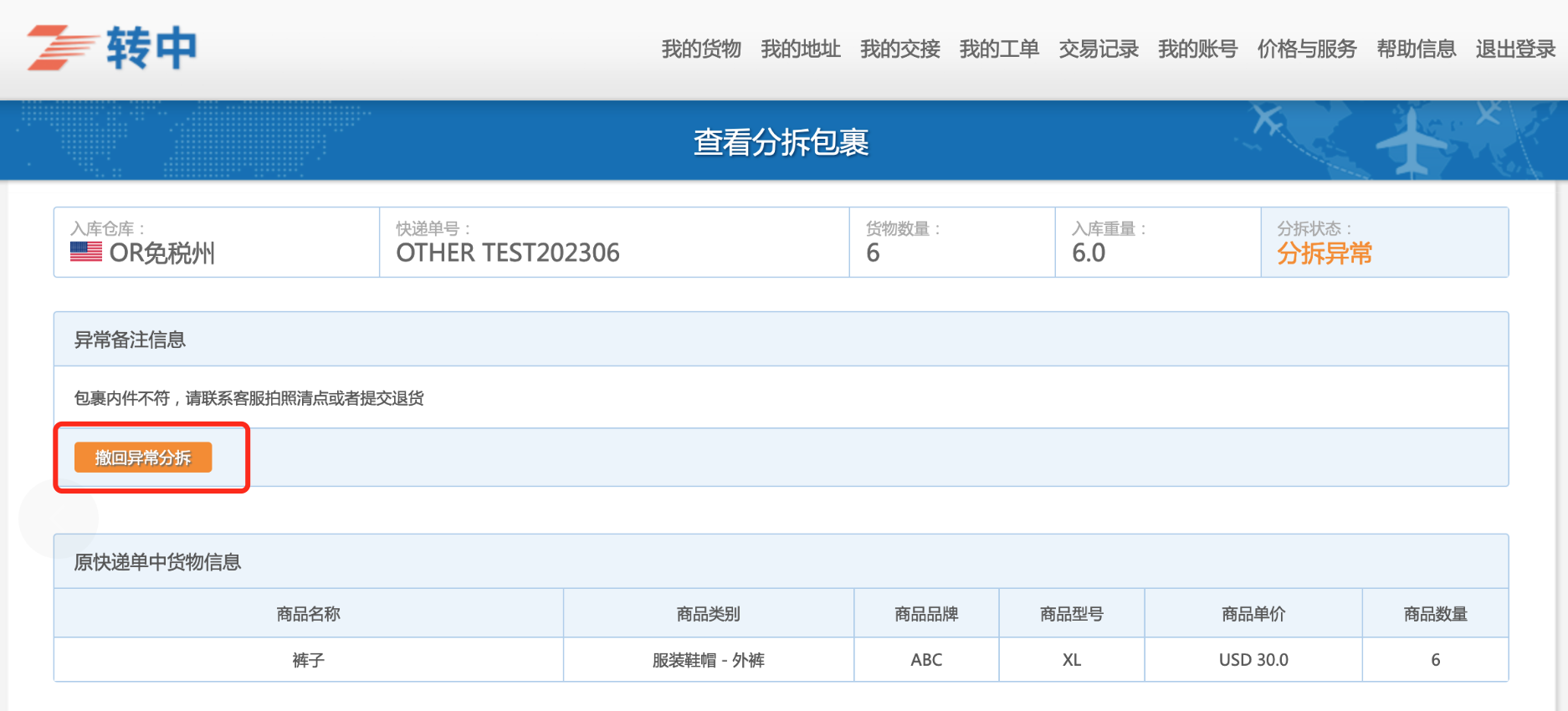1568x711 pixels.
Task: Click the 入库重量 label
Action: (1109, 228)
